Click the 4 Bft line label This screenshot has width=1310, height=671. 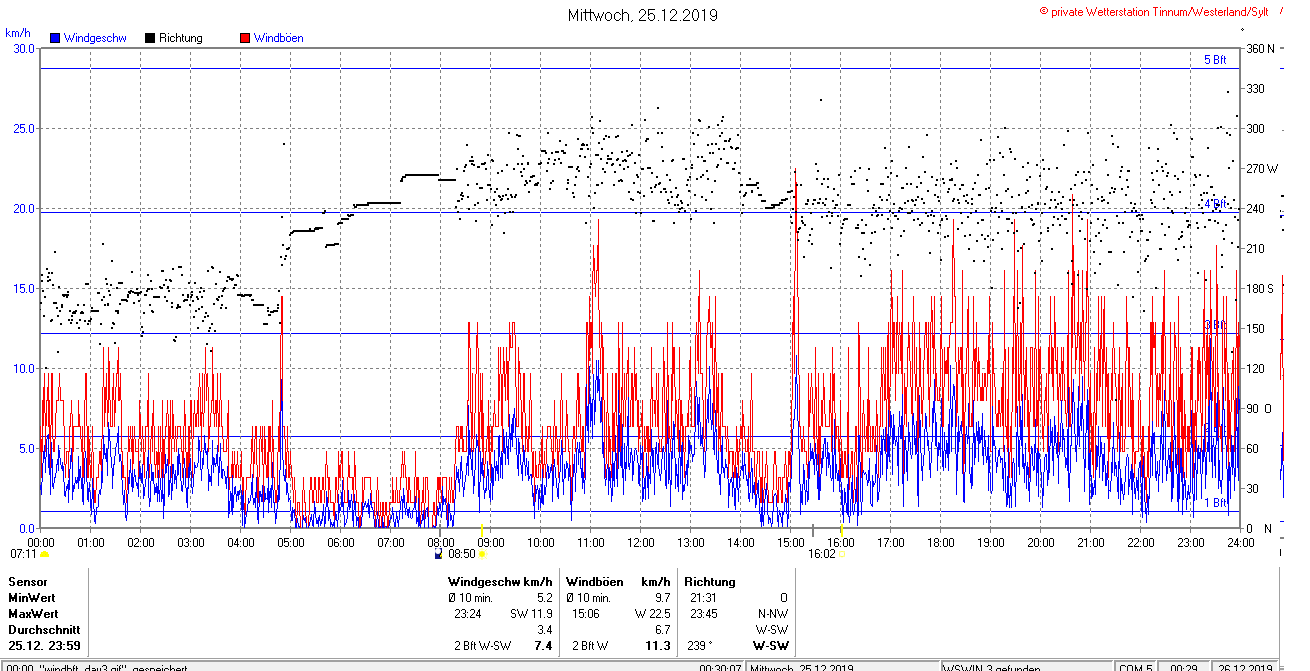1215,204
